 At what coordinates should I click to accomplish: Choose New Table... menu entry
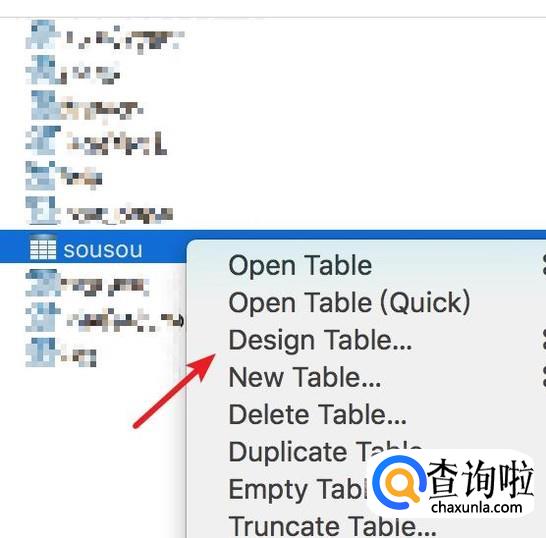[305, 377]
